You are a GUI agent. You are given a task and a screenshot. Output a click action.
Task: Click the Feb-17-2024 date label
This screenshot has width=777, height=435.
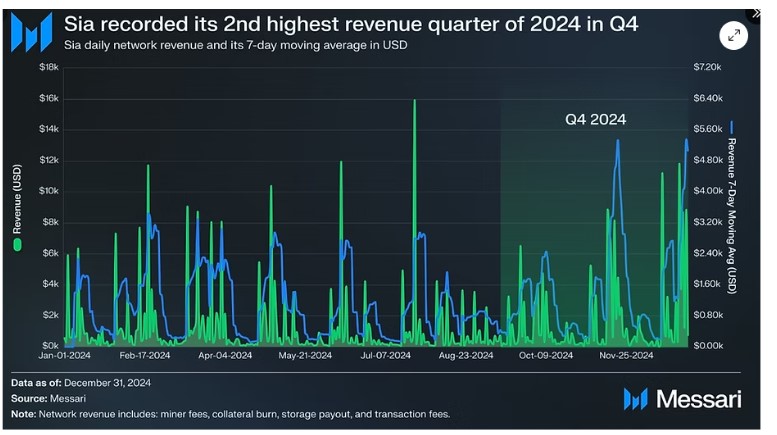click(145, 355)
